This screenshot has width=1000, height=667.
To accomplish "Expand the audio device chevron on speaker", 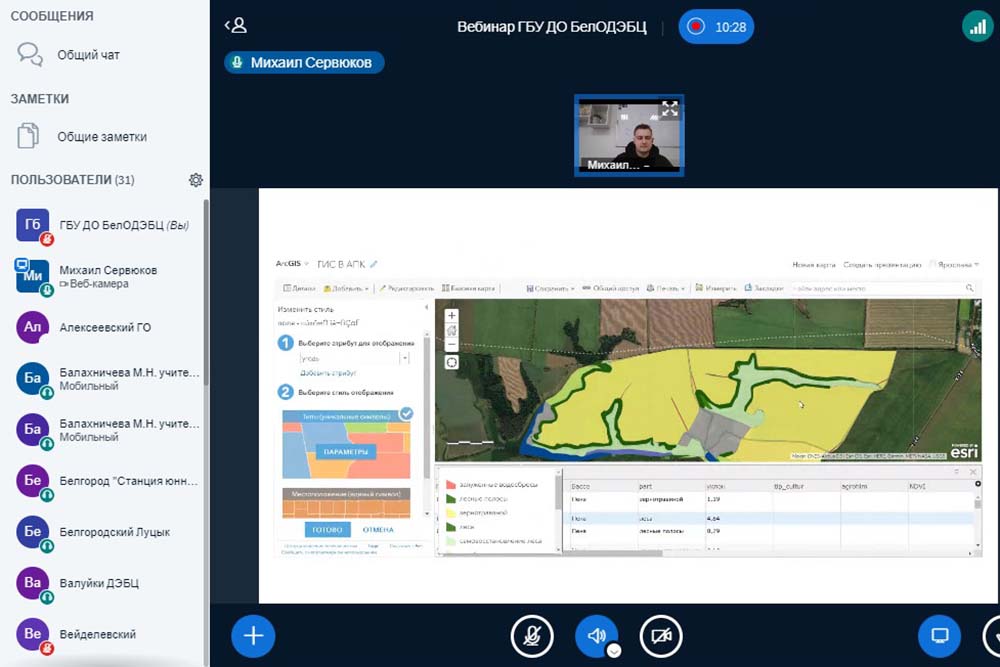I will [x=614, y=650].
